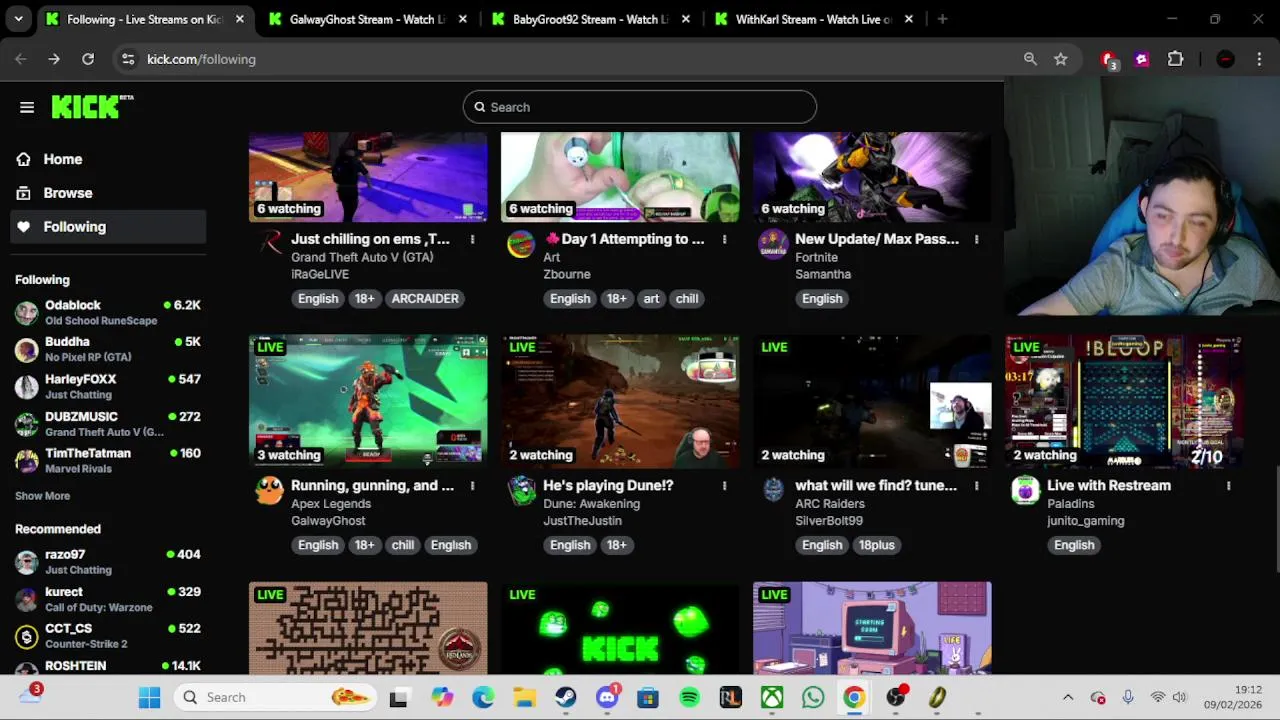Open JustTheJustin Dune stream thumbnail
Image resolution: width=1280 pixels, height=720 pixels.
620,401
